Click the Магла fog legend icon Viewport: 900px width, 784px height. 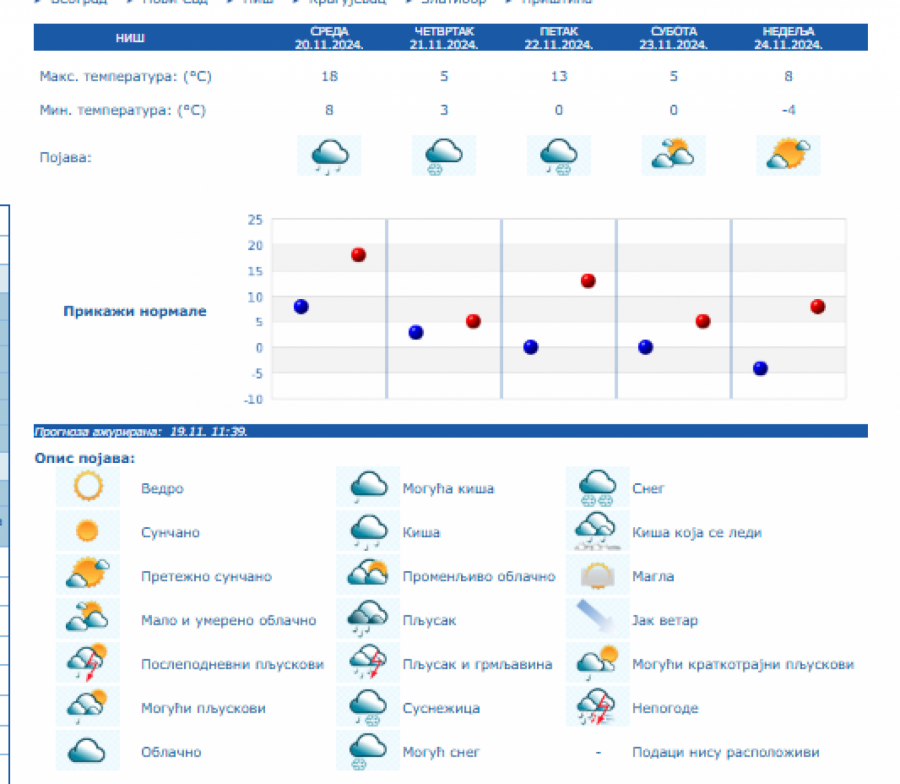(x=597, y=576)
